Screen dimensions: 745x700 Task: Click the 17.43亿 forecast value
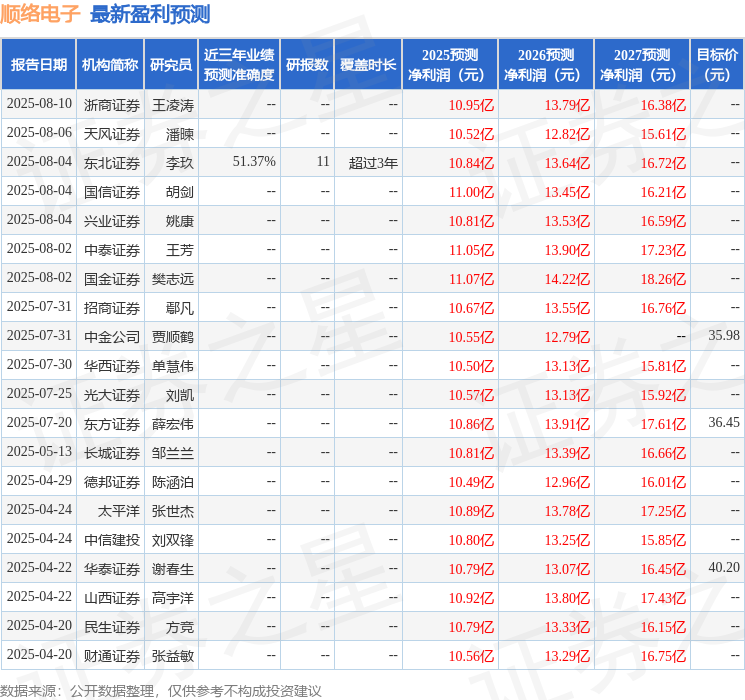(x=663, y=598)
